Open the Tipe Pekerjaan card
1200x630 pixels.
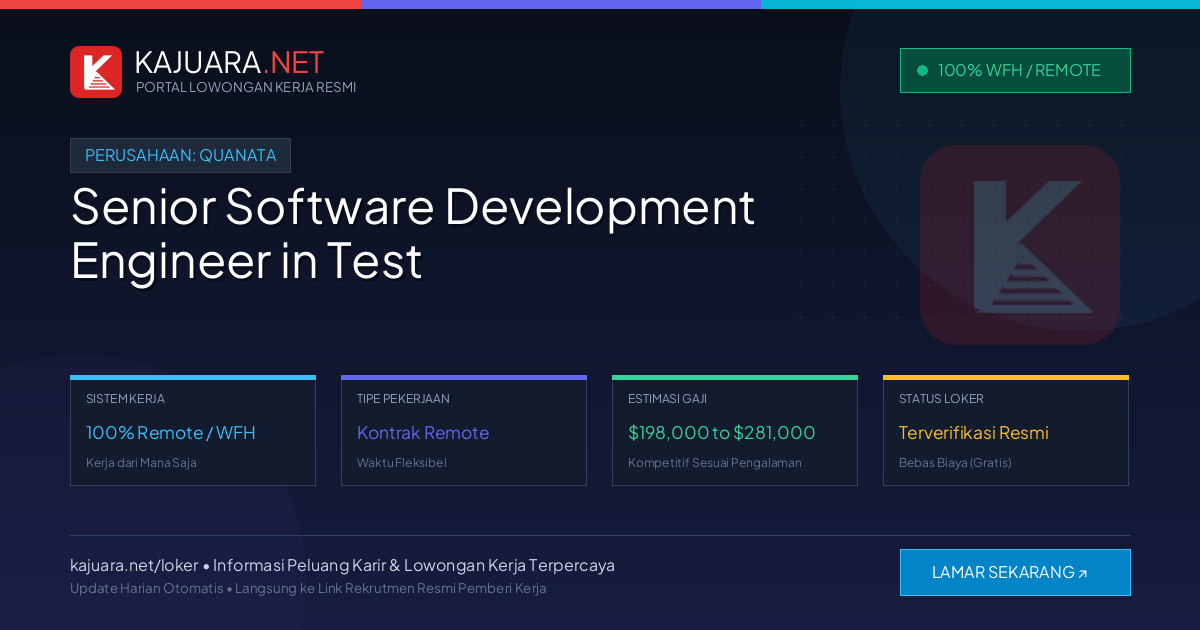[x=464, y=431]
